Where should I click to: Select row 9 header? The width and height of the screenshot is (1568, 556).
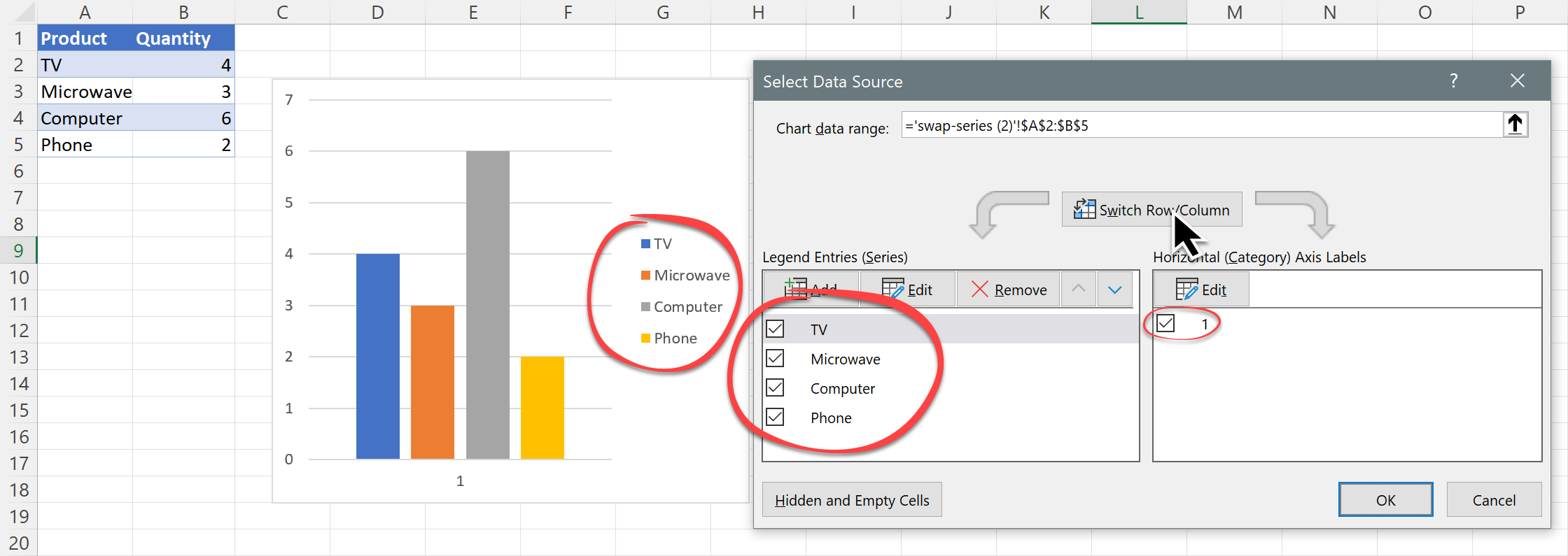18,250
